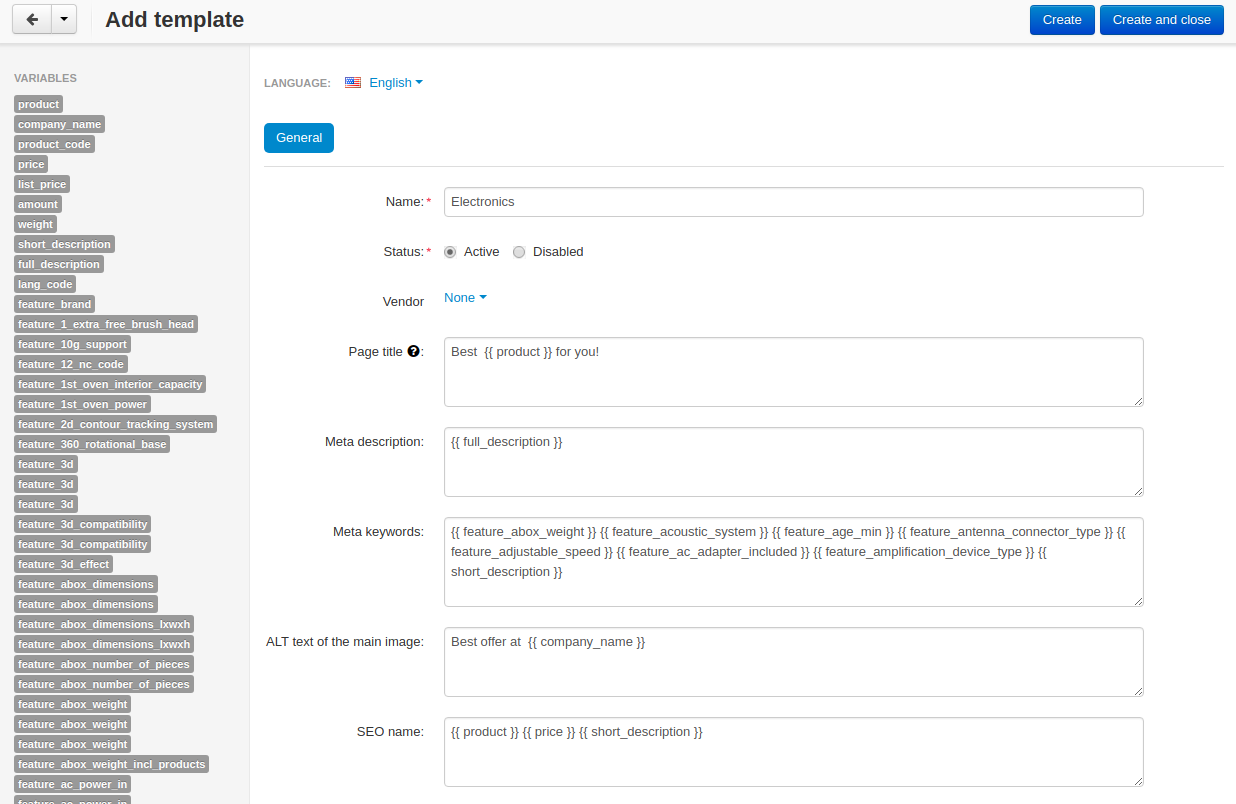Image resolution: width=1236 pixels, height=804 pixels.
Task: Insert the product variable tag
Action: (38, 104)
